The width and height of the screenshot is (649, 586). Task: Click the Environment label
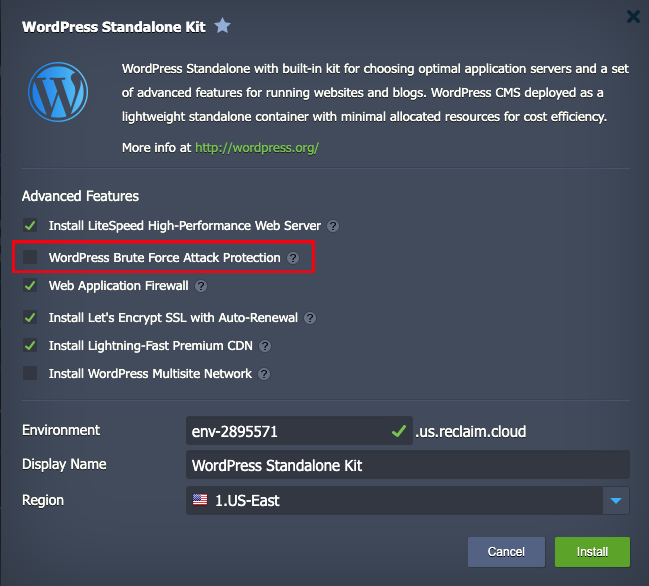pos(61,430)
